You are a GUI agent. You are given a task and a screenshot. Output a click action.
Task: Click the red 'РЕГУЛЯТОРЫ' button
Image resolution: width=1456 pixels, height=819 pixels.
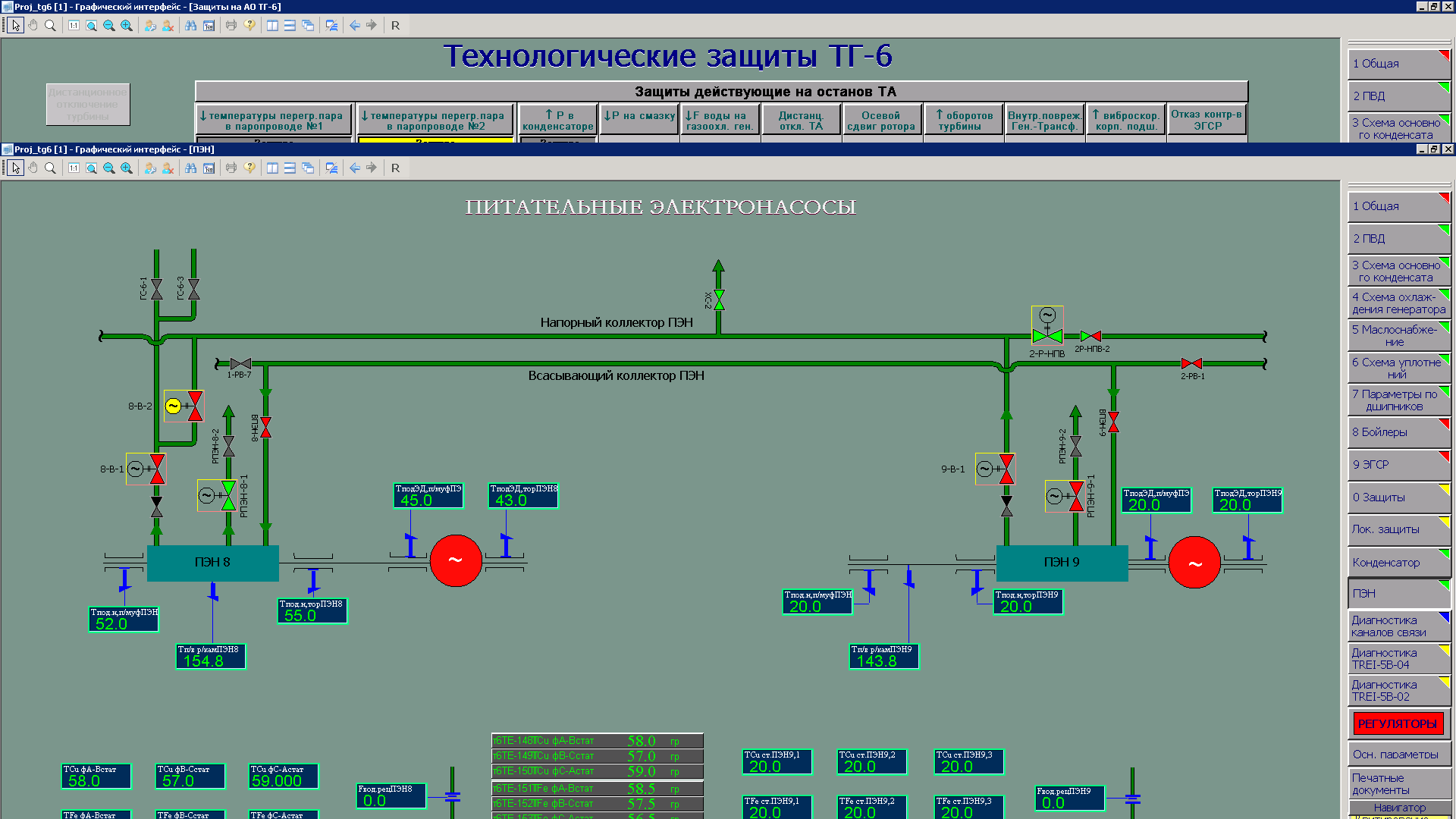coord(1398,723)
